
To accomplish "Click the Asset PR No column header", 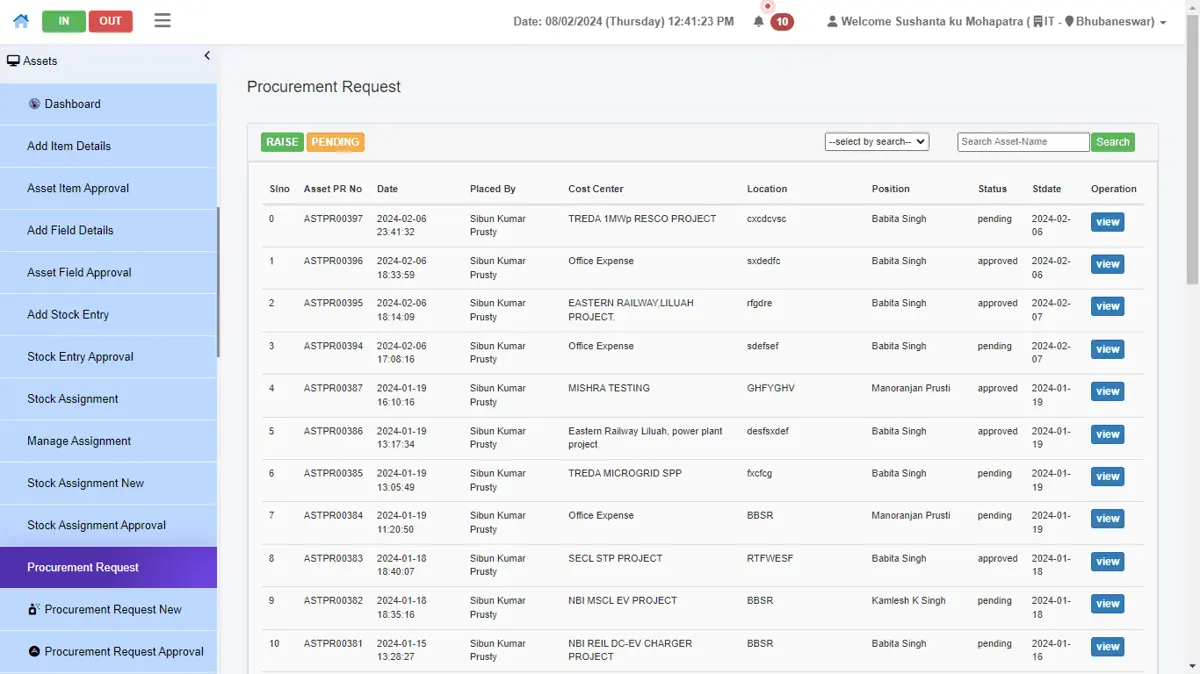I will (x=333, y=189).
